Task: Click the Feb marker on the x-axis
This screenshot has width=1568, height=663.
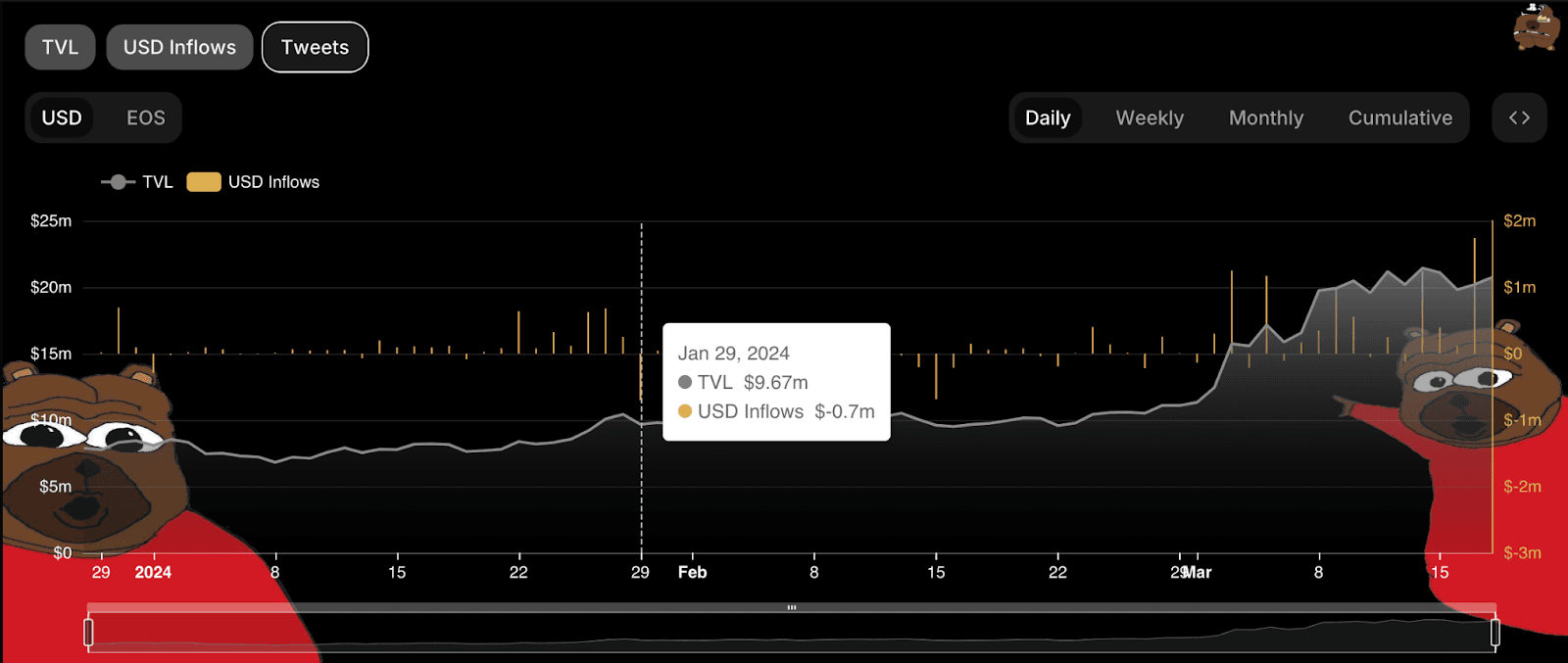Action: pos(692,572)
